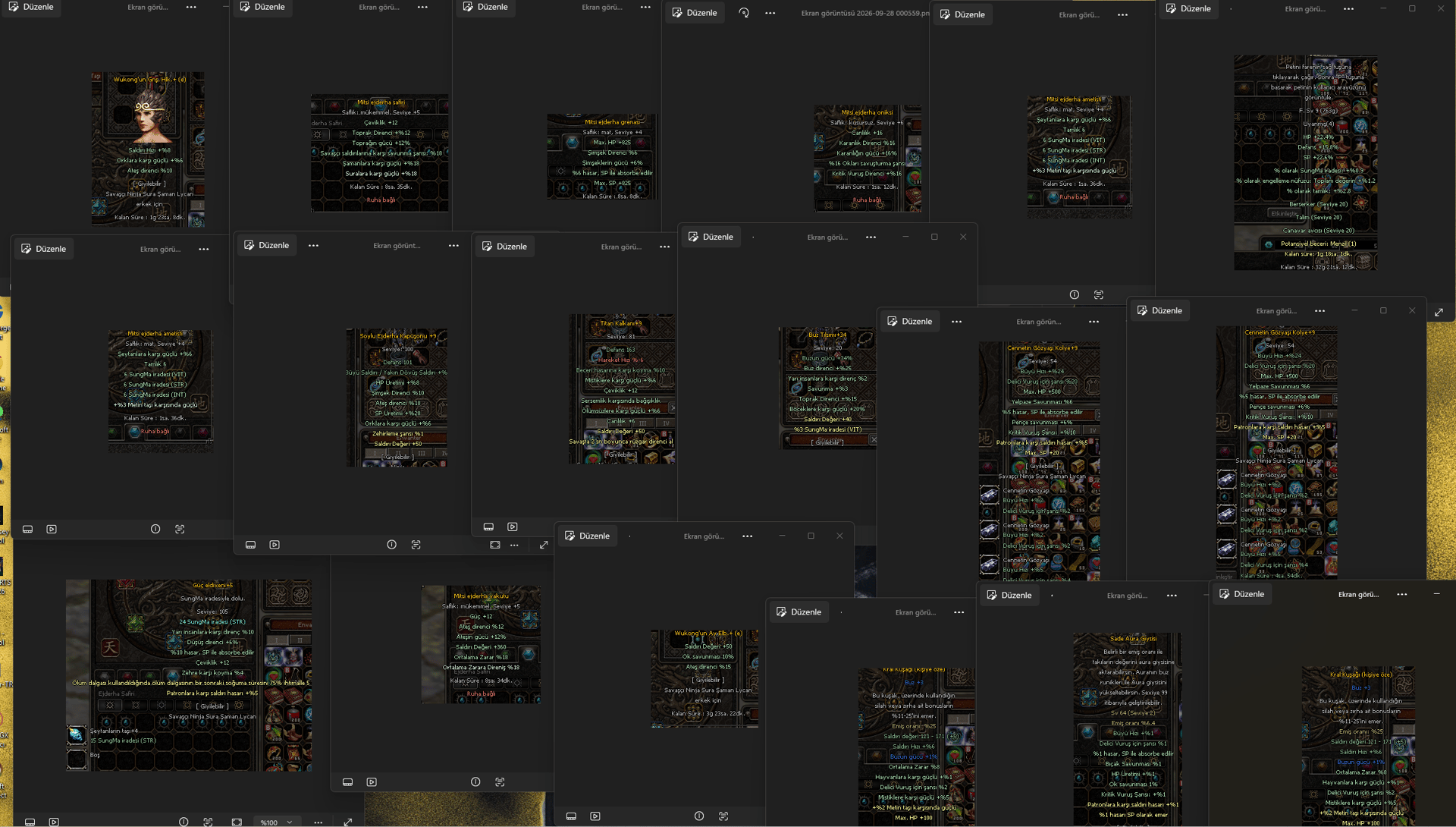Edit image in Mitsi ejderha safiri window
The height and width of the screenshot is (827, 1456).
point(262,7)
